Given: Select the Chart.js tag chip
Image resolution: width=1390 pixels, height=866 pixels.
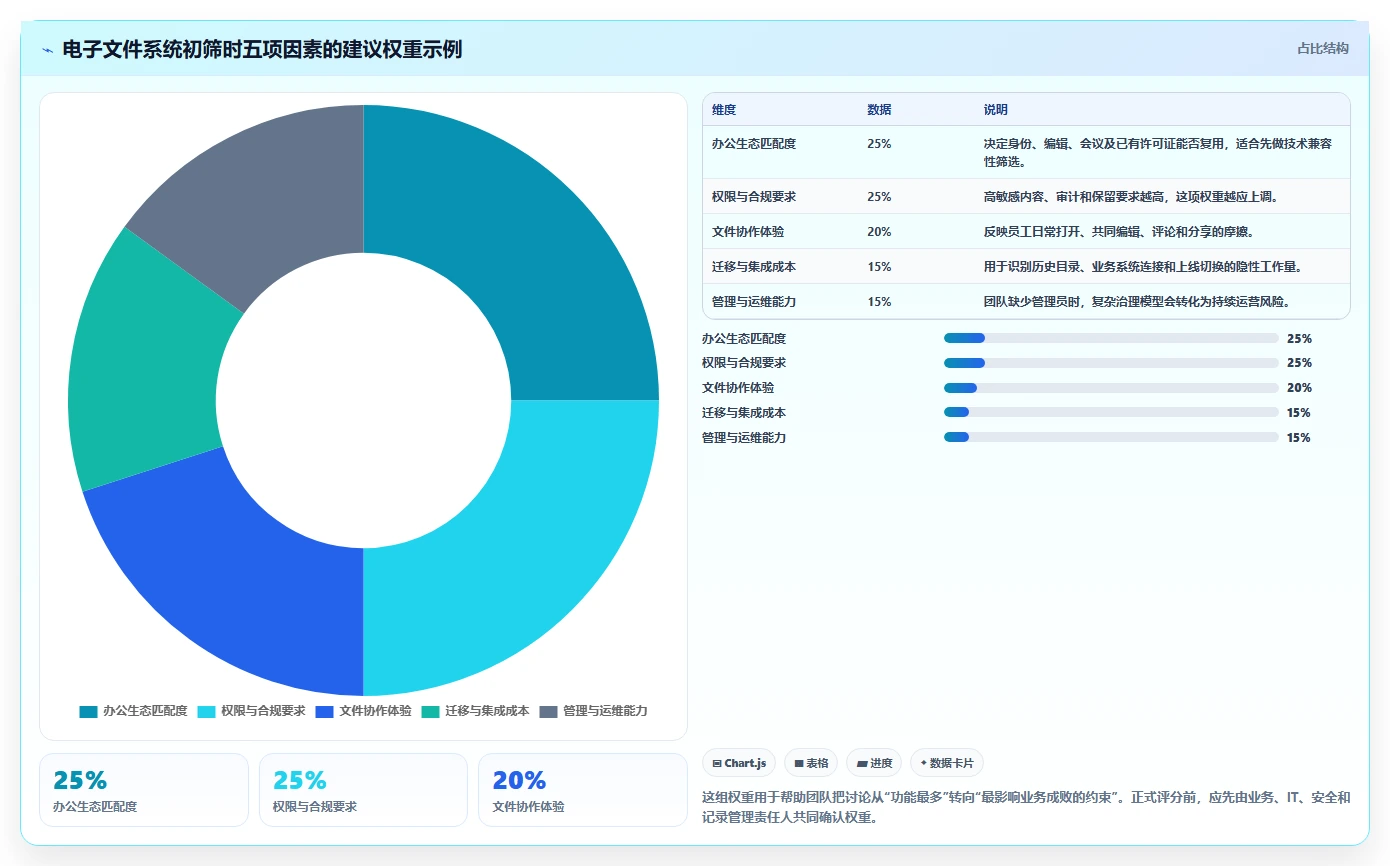Looking at the screenshot, I should [x=739, y=763].
